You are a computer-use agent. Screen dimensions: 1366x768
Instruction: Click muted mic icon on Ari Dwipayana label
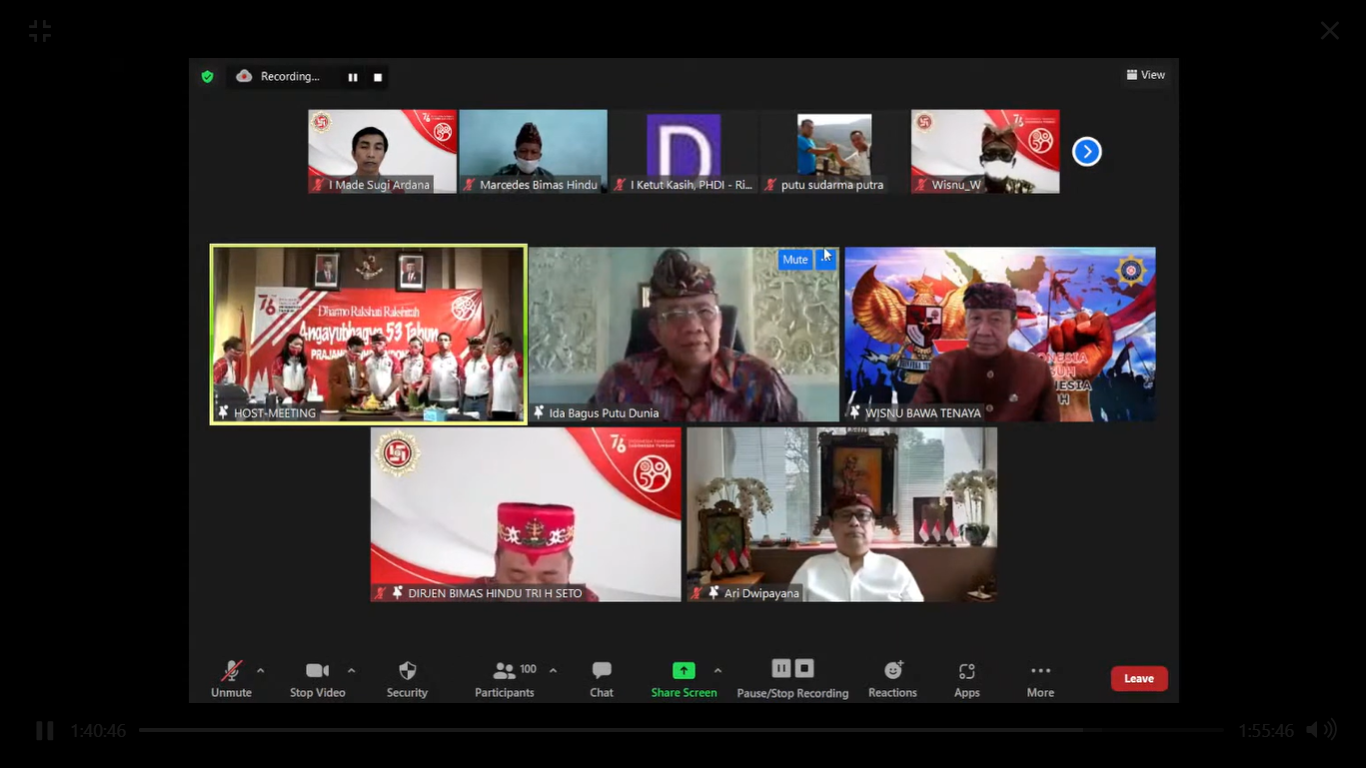tap(696, 593)
